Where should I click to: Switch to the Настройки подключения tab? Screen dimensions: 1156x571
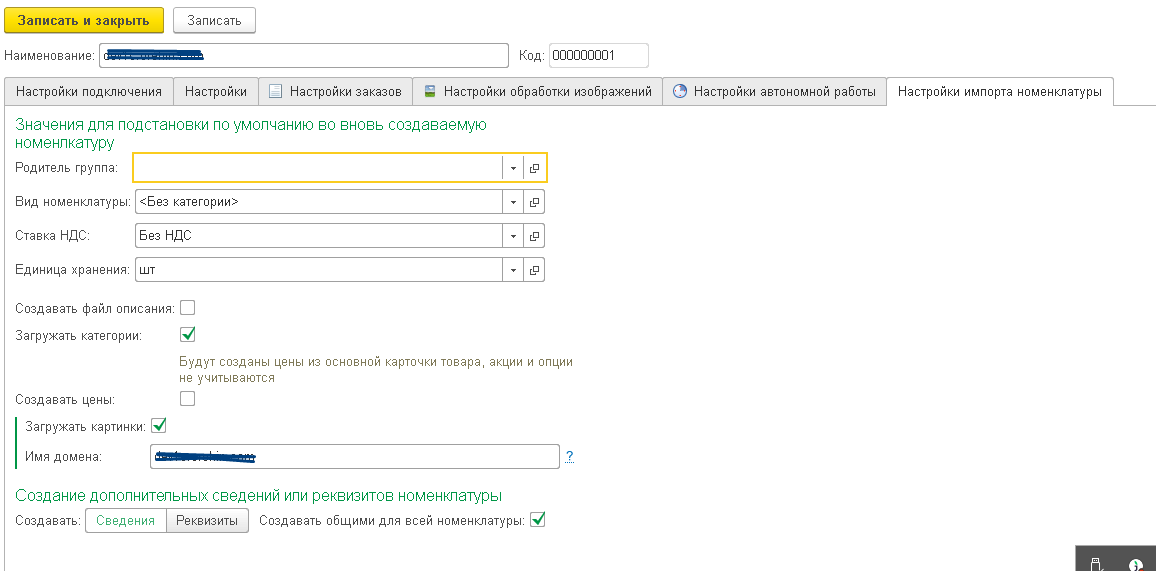pyautogui.click(x=89, y=92)
